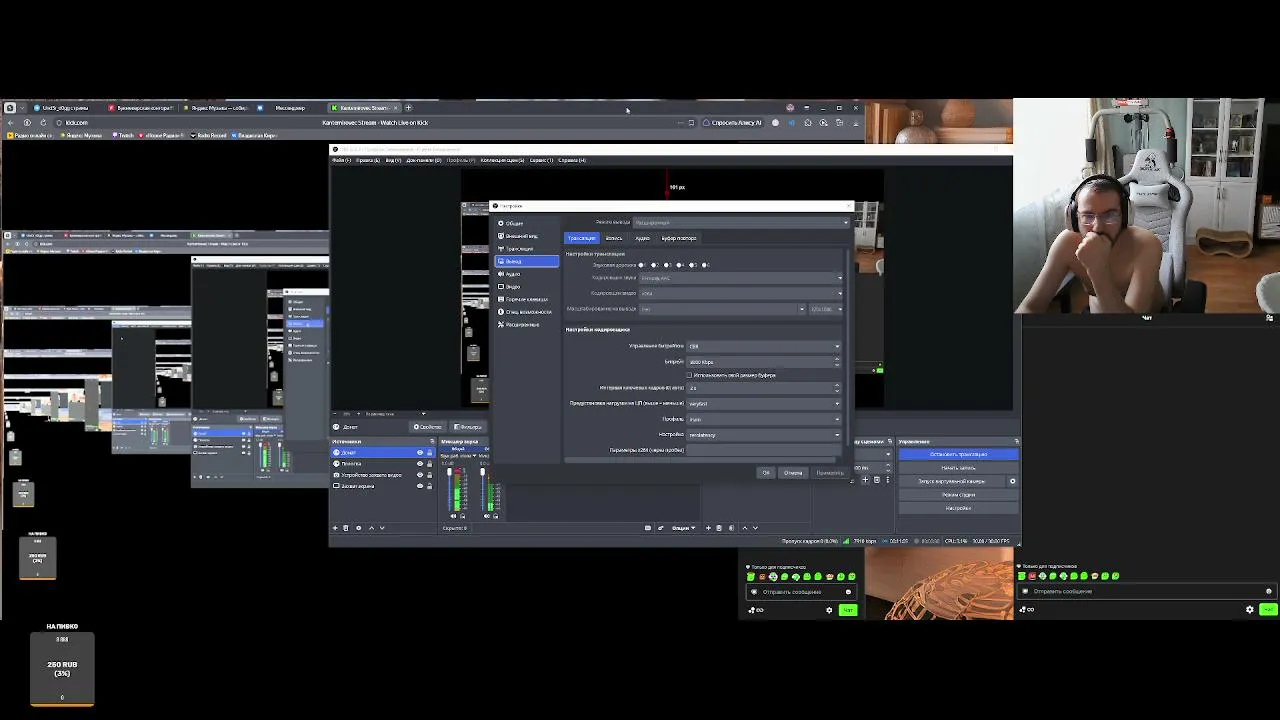This screenshot has width=1280, height=720.
Task: Open virtual camera settings gear
Action: coord(1012,481)
